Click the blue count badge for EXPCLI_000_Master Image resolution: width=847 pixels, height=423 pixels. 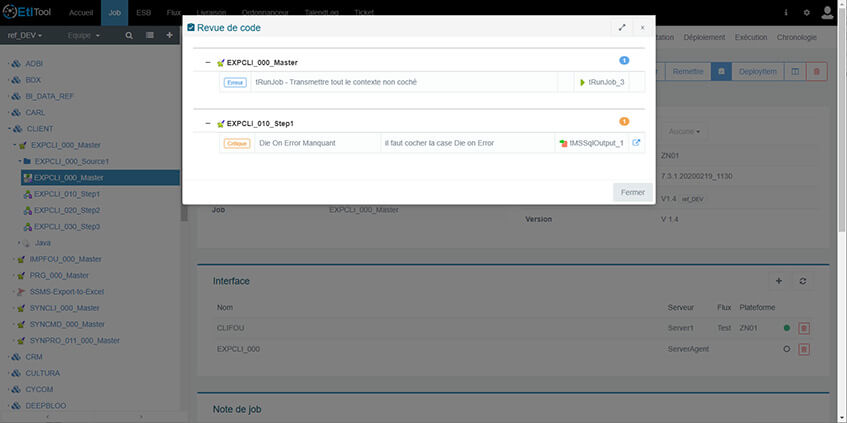coord(624,61)
